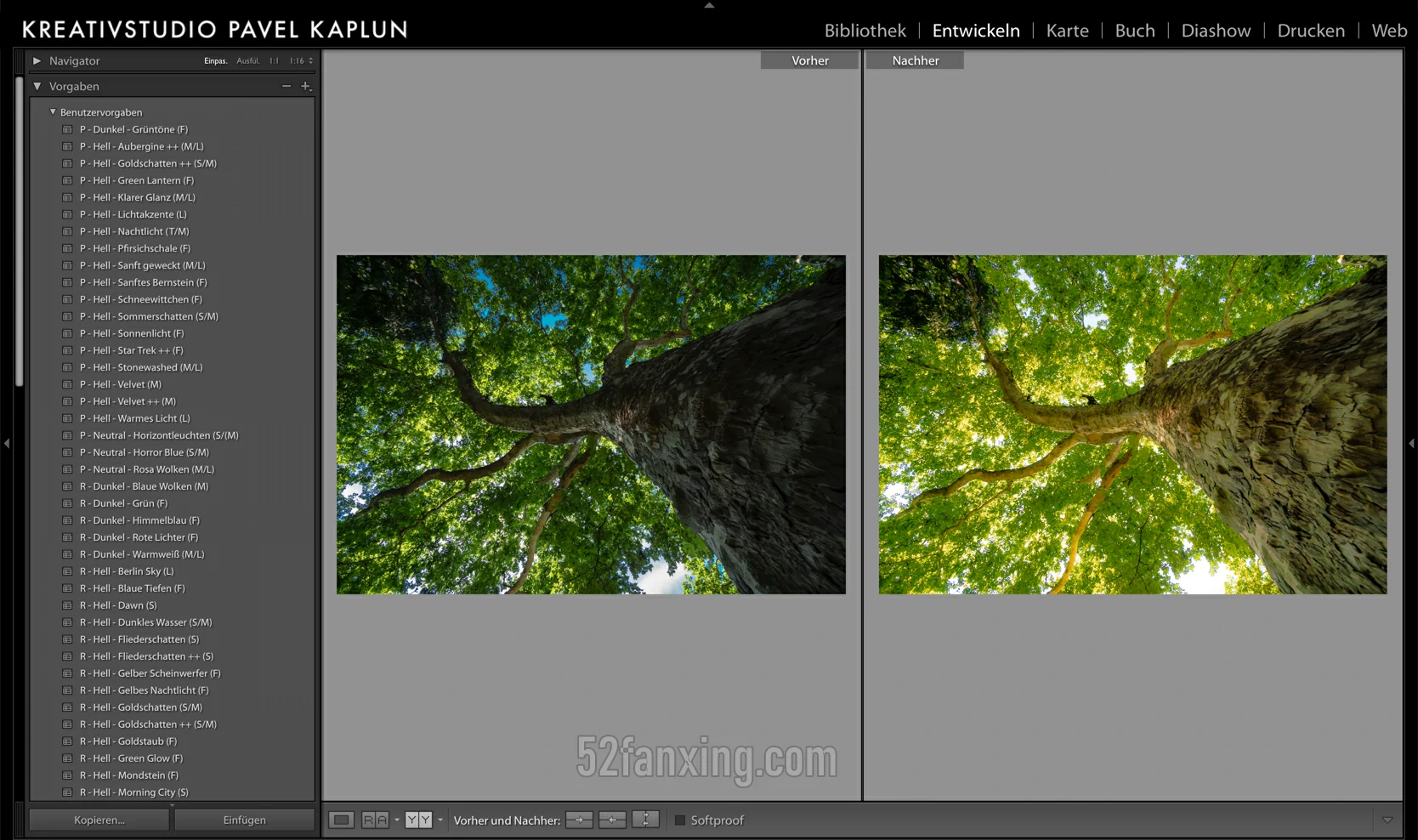Activate the R|A reference view icon
Image resolution: width=1418 pixels, height=840 pixels.
375,820
